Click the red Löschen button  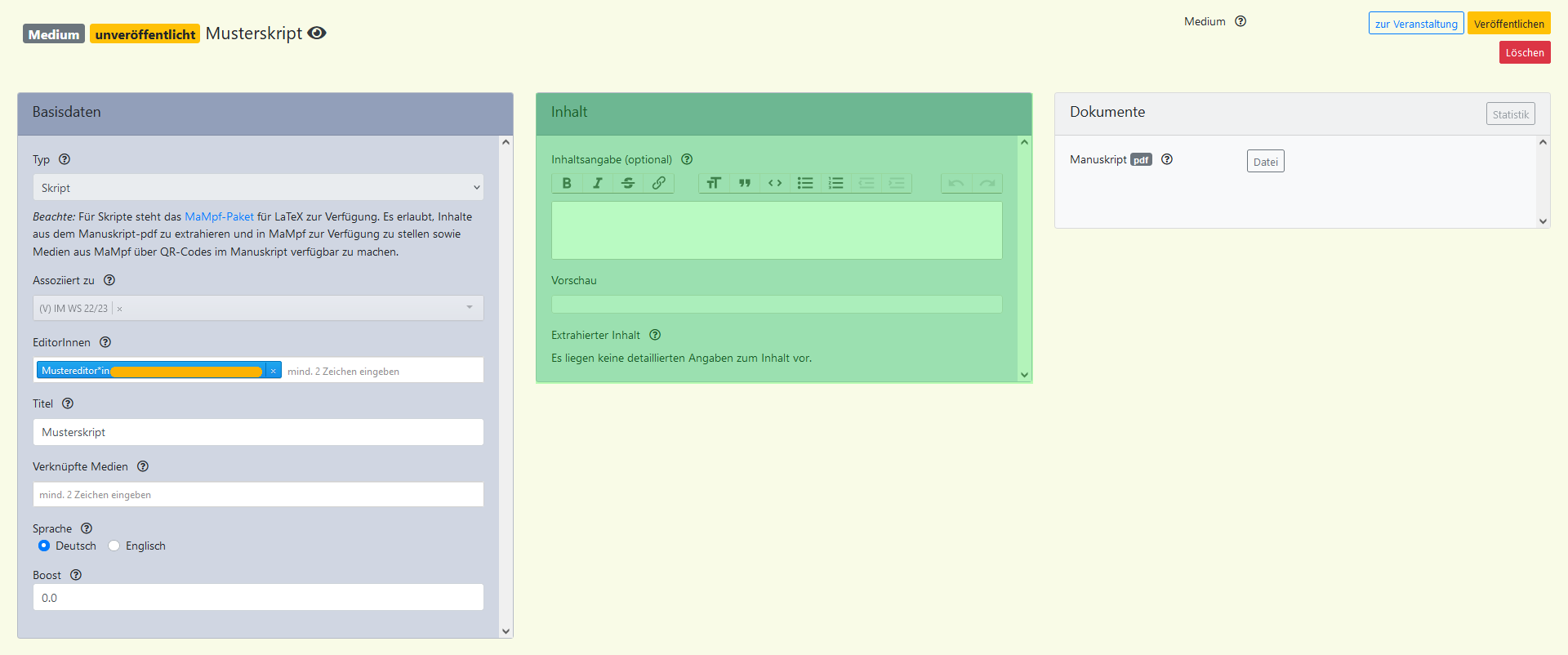click(x=1525, y=52)
